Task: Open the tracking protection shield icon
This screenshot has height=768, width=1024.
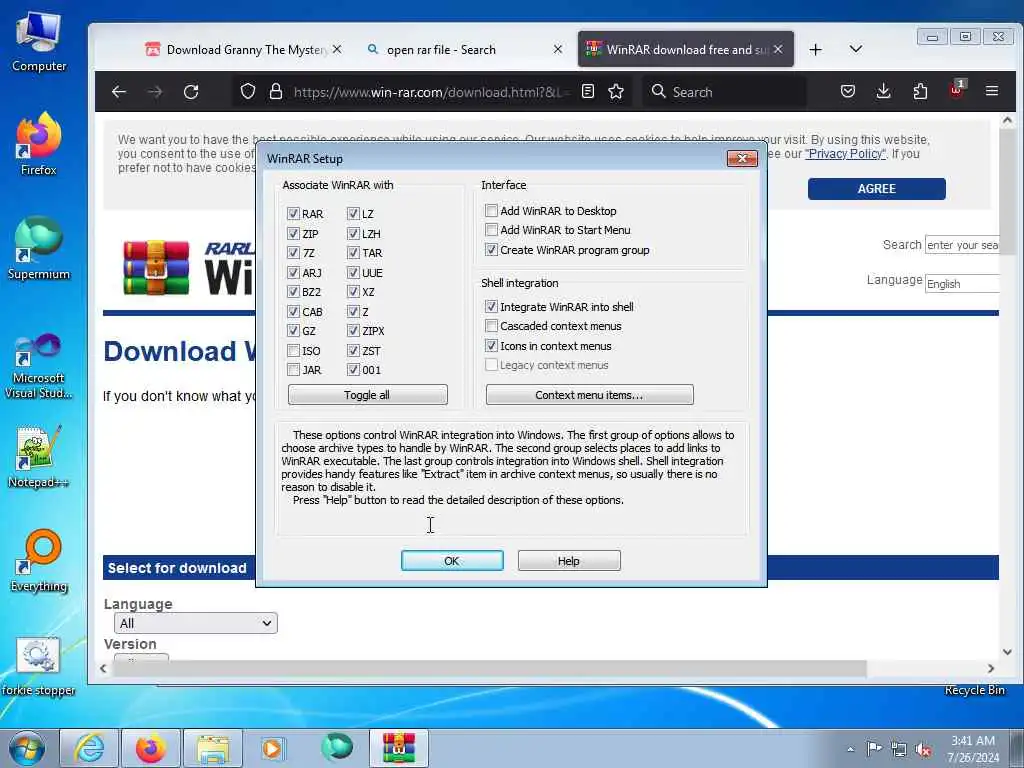Action: point(248,91)
